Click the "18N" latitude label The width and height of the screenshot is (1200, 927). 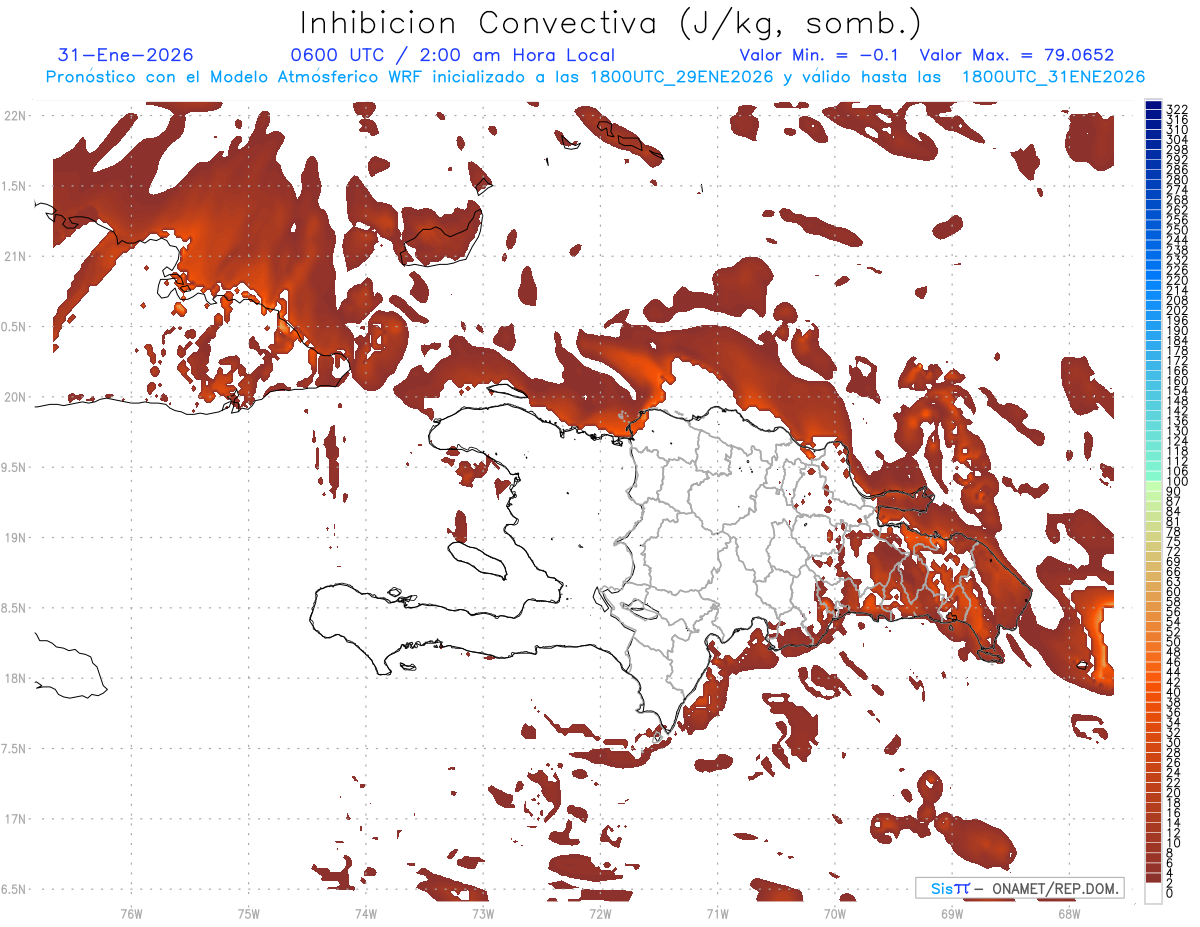point(15,678)
